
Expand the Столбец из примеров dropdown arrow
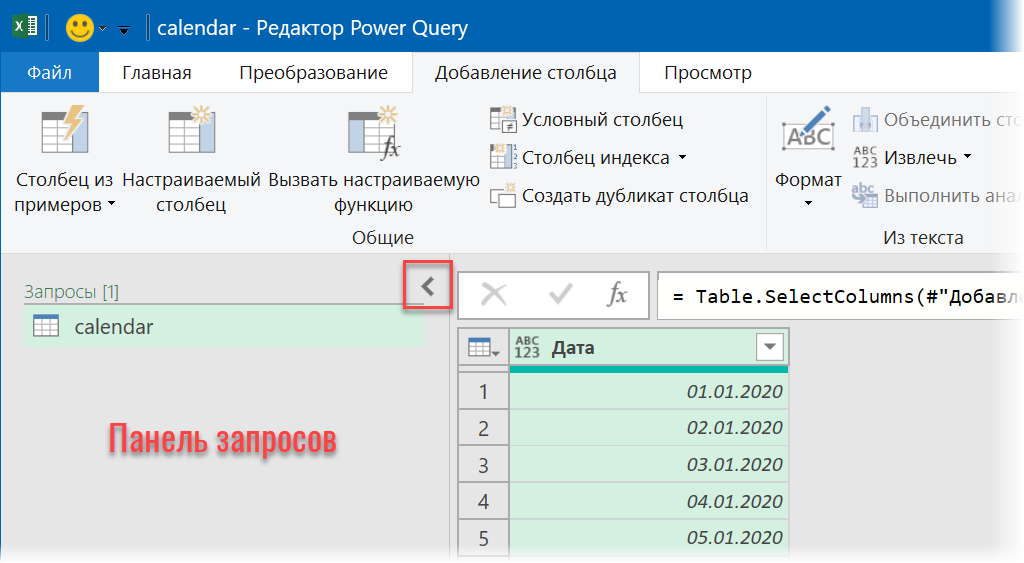click(x=112, y=204)
